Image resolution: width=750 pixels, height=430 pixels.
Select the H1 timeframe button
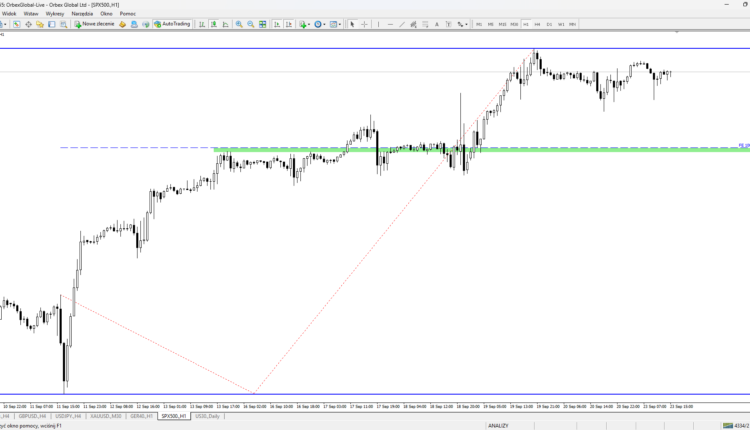pyautogui.click(x=526, y=24)
